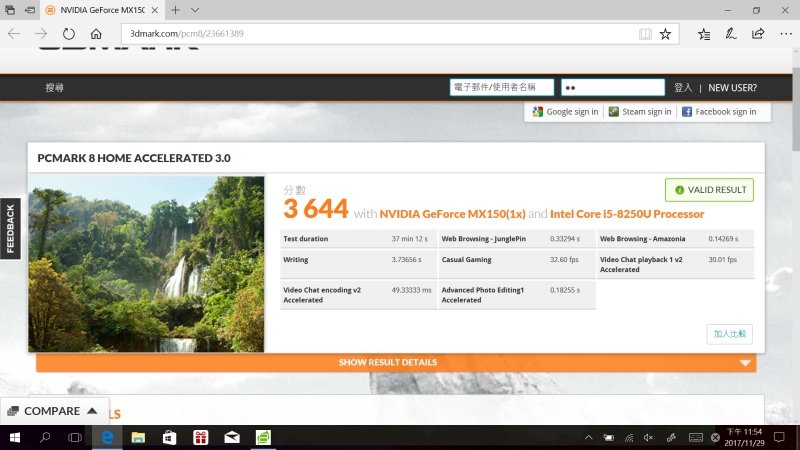Open browser settings and more menu
Screen dimensions: 800x450
point(786,34)
